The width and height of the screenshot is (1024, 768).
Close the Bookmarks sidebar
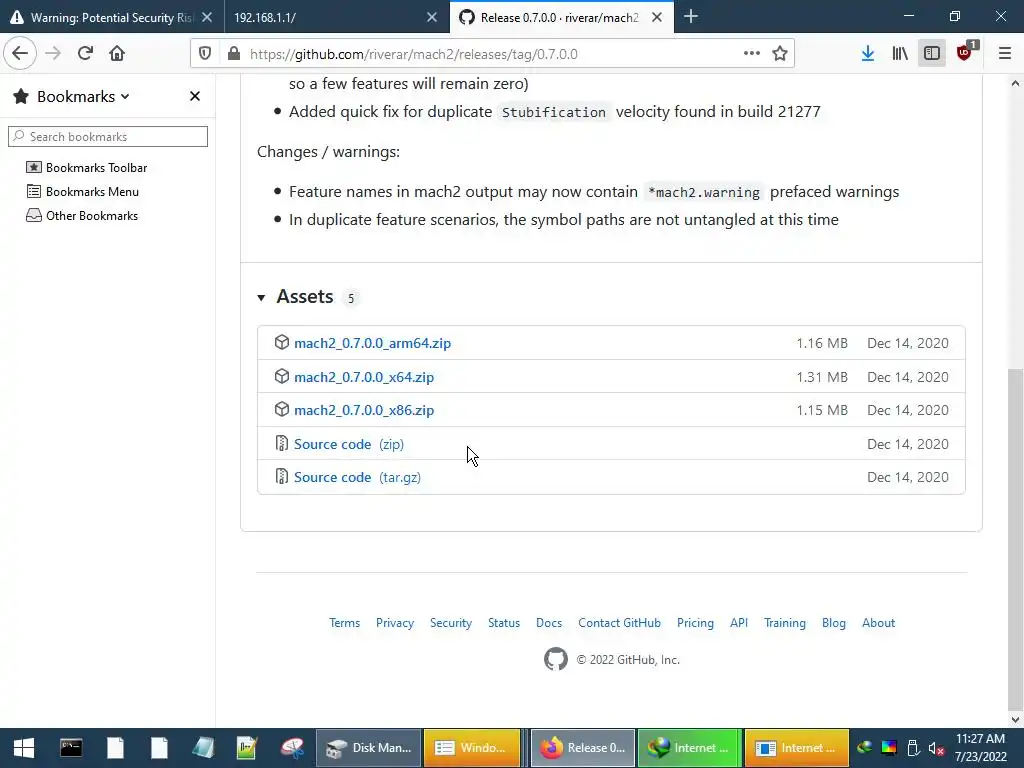click(x=195, y=97)
